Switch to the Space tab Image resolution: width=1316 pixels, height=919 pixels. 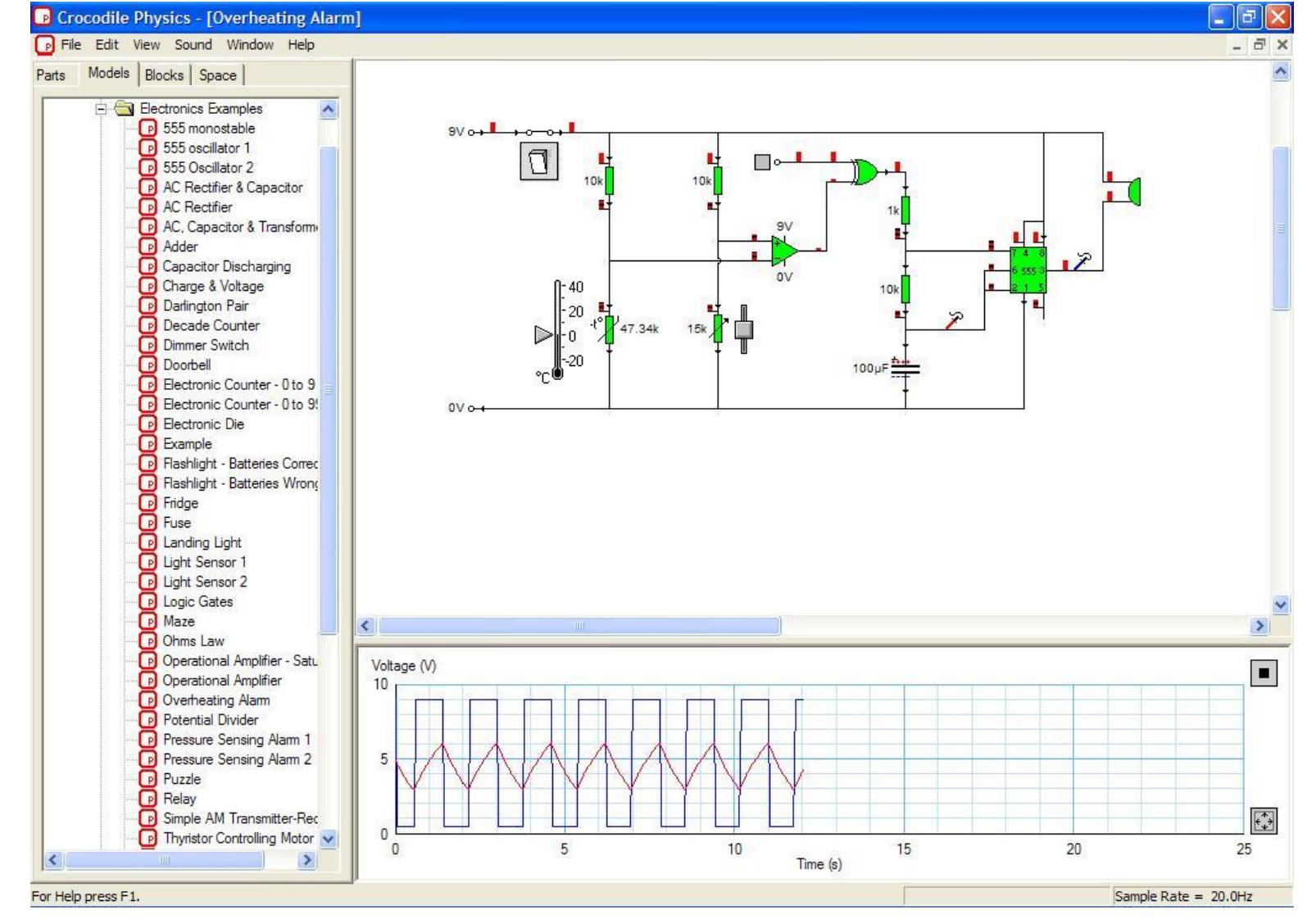click(x=218, y=75)
